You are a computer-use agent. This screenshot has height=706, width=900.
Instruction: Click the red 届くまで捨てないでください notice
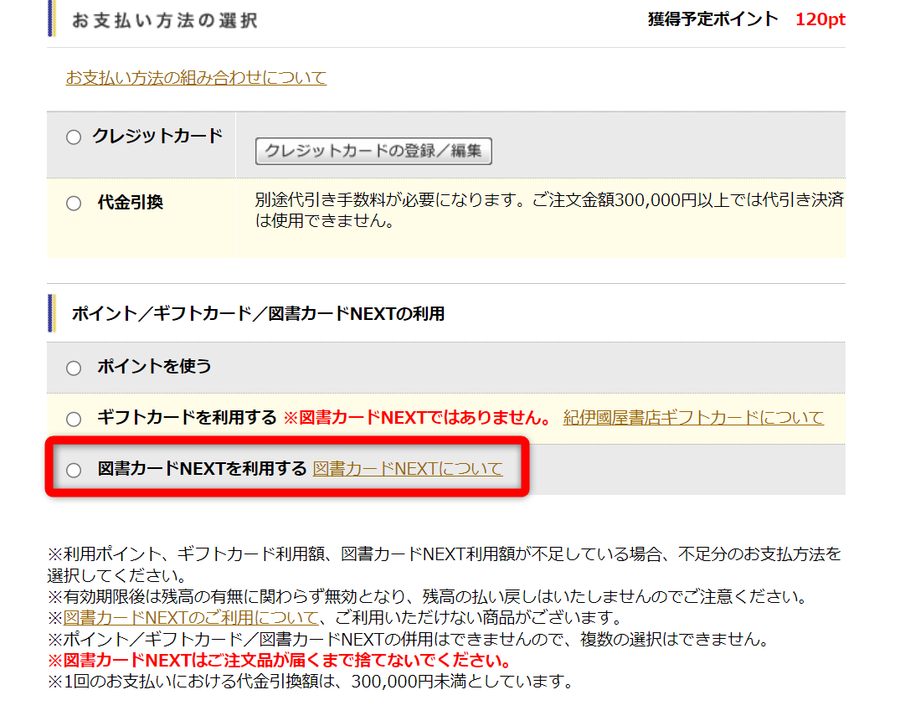click(279, 660)
